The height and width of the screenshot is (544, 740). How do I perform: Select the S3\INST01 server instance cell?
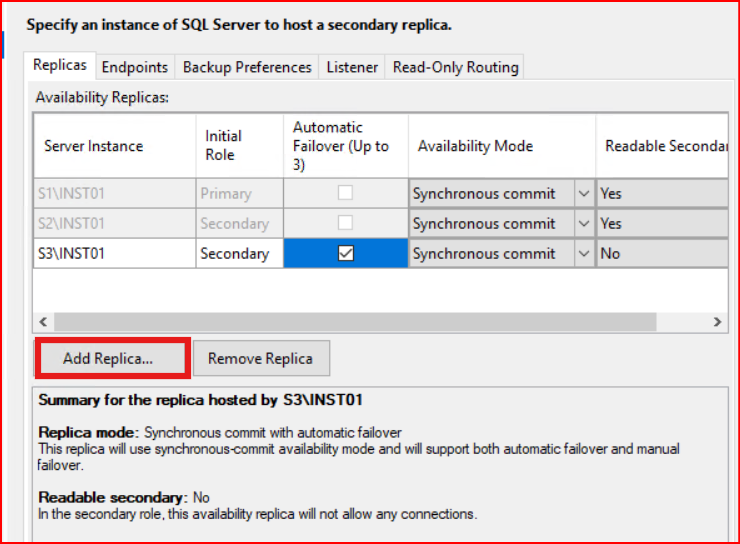point(114,254)
